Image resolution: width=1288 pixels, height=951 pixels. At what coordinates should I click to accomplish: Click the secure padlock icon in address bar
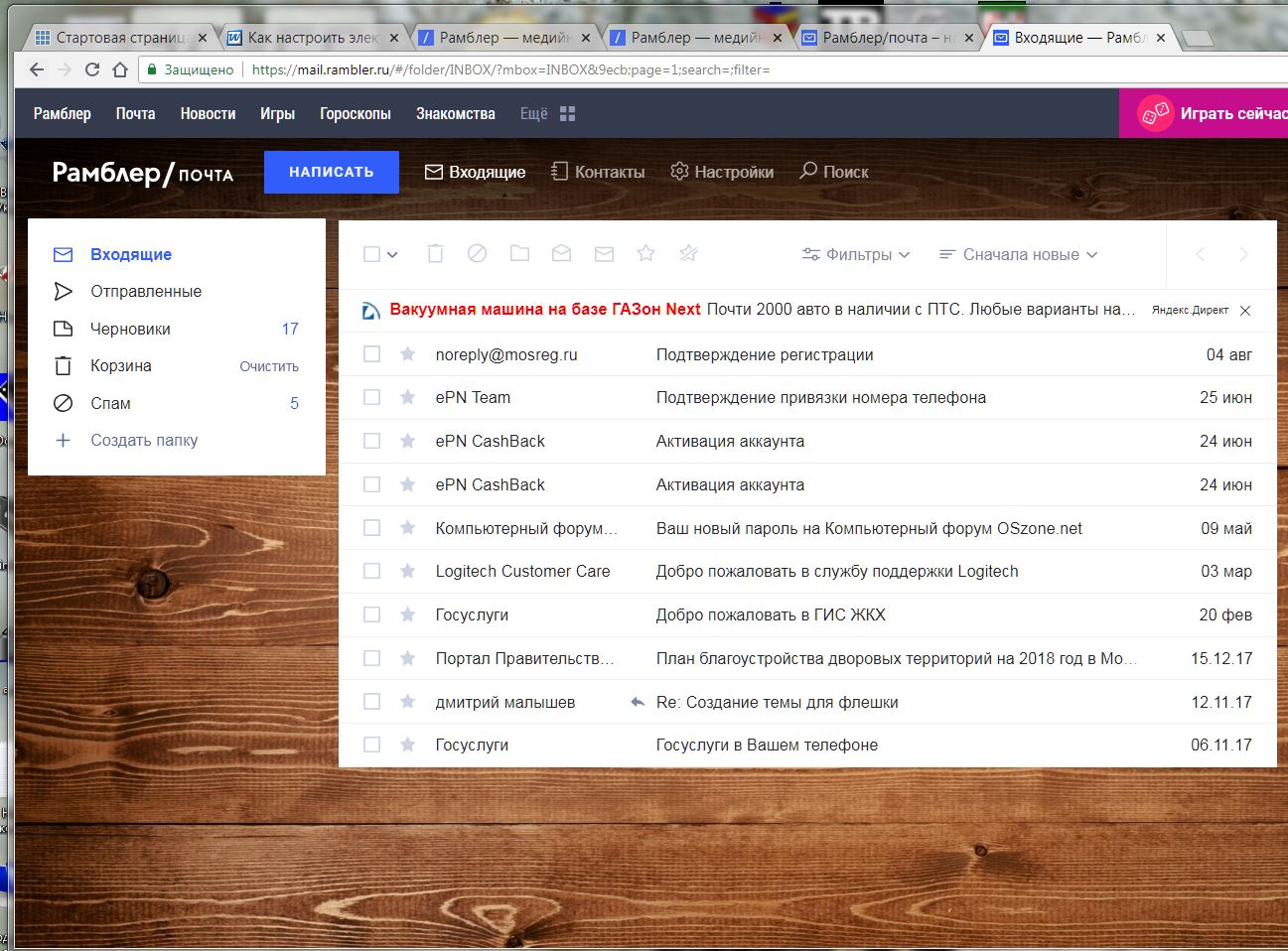coord(152,69)
